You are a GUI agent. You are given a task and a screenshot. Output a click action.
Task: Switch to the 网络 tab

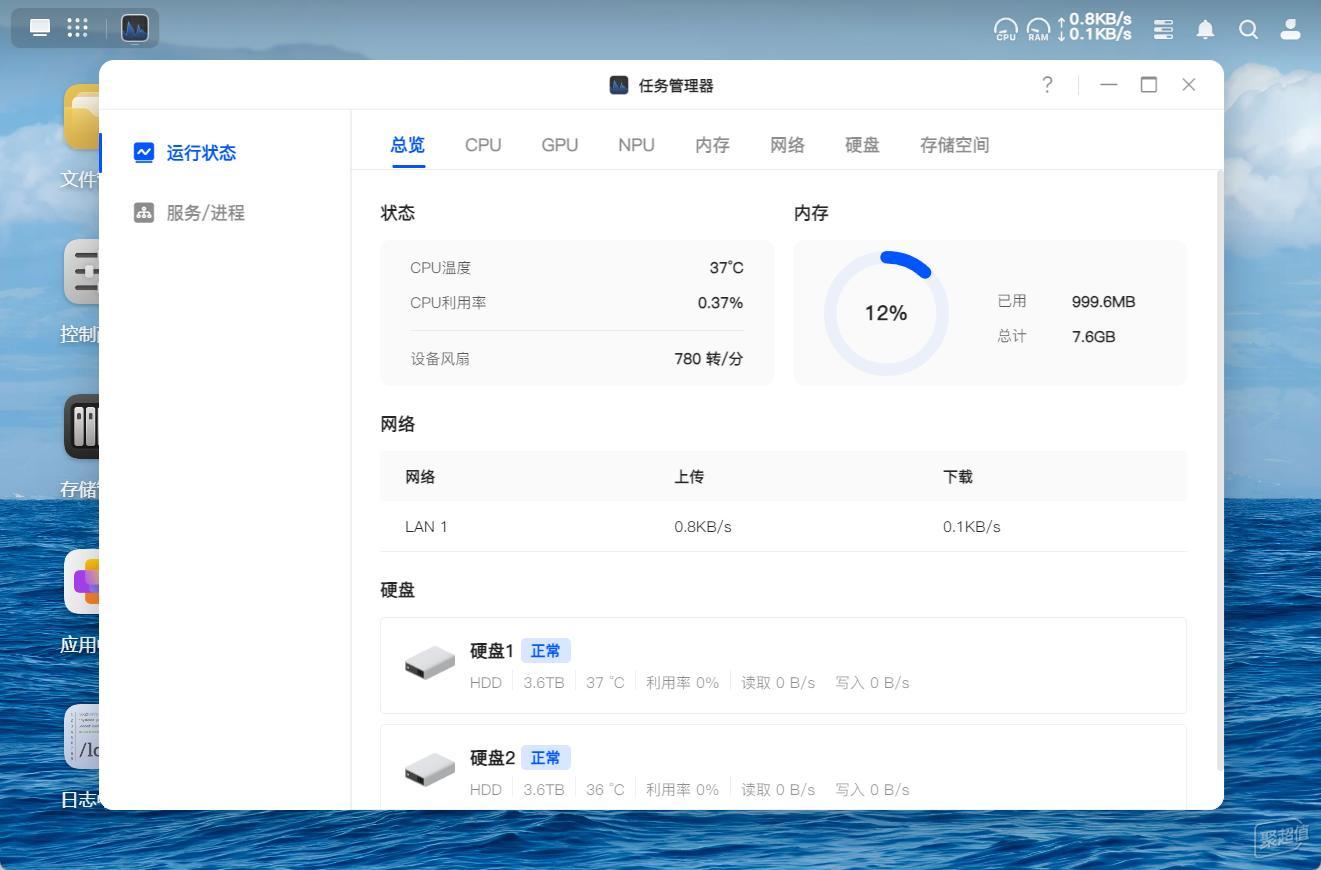tap(787, 145)
